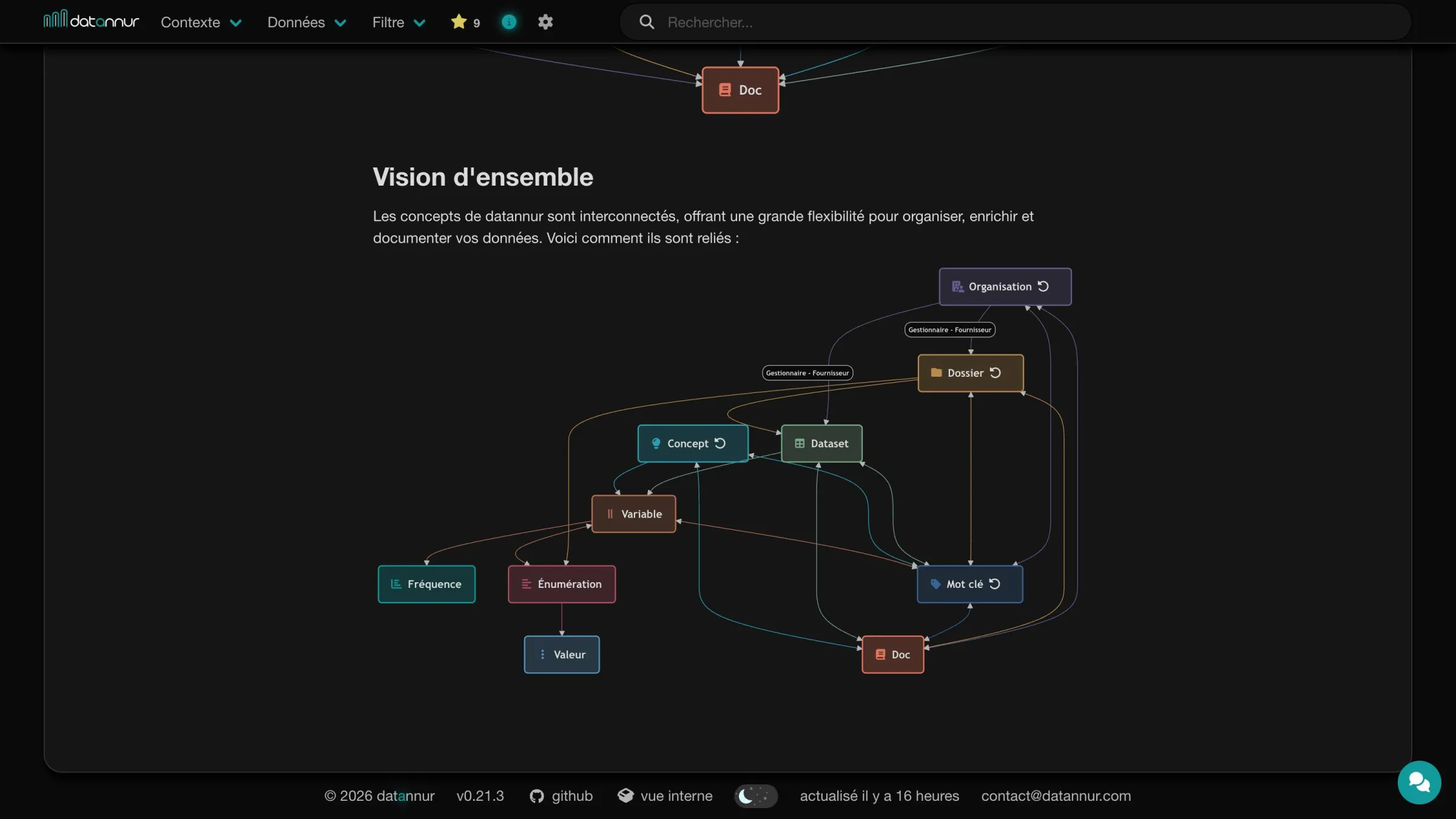
Task: Click the Variable node
Action: pos(633,514)
